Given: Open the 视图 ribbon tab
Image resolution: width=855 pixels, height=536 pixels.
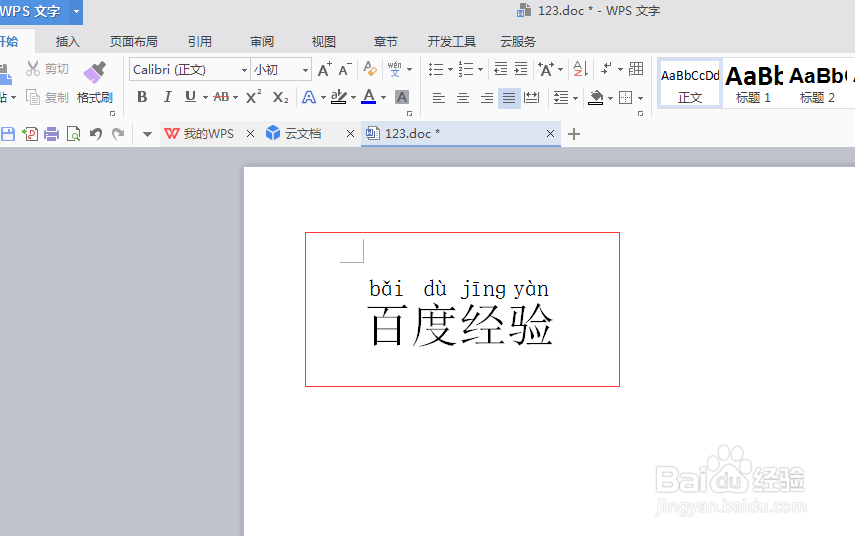Looking at the screenshot, I should (323, 41).
